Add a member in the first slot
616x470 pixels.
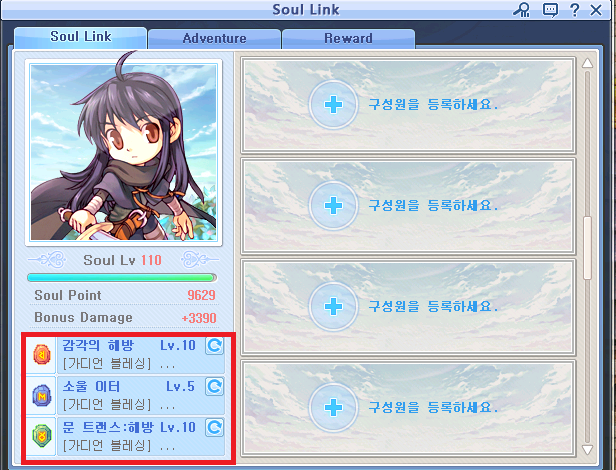[333, 105]
